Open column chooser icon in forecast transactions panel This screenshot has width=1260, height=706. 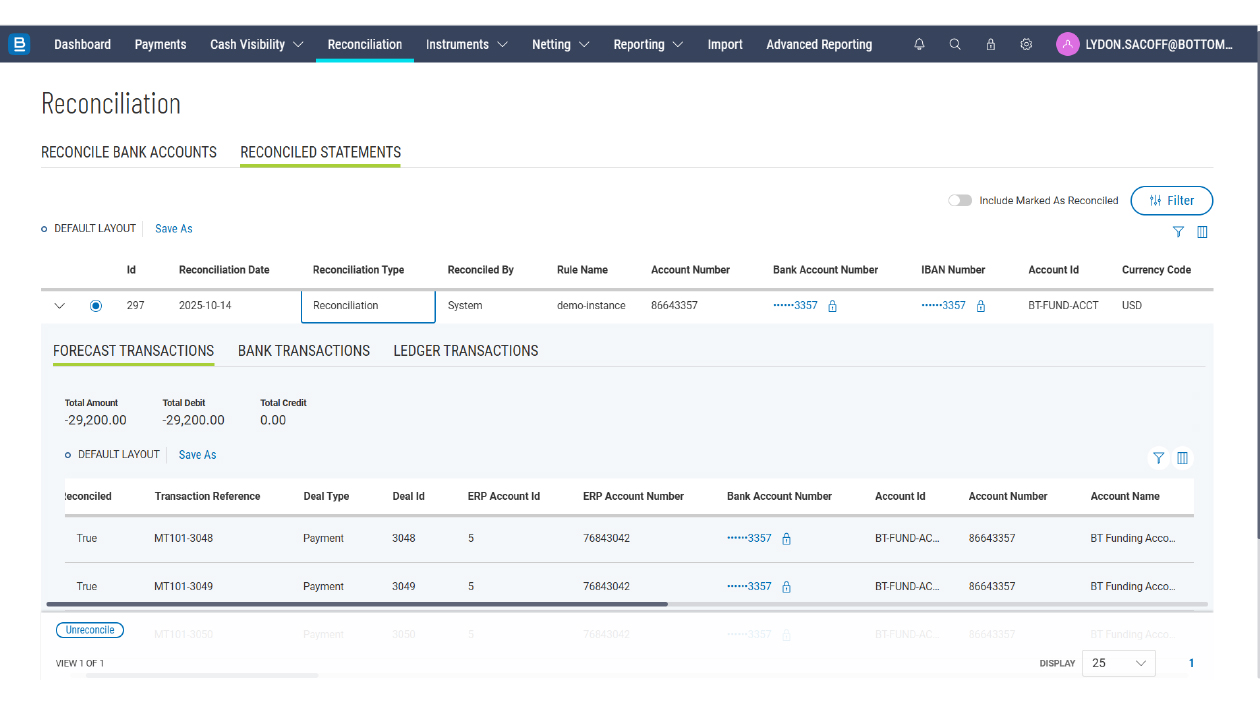coord(1182,458)
